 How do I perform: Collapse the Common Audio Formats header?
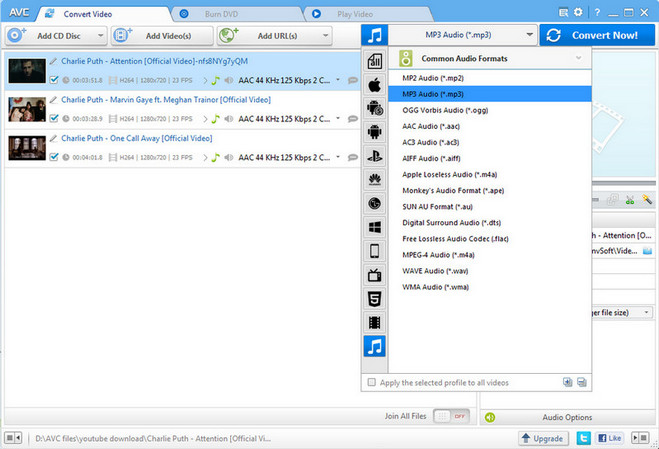tap(579, 58)
